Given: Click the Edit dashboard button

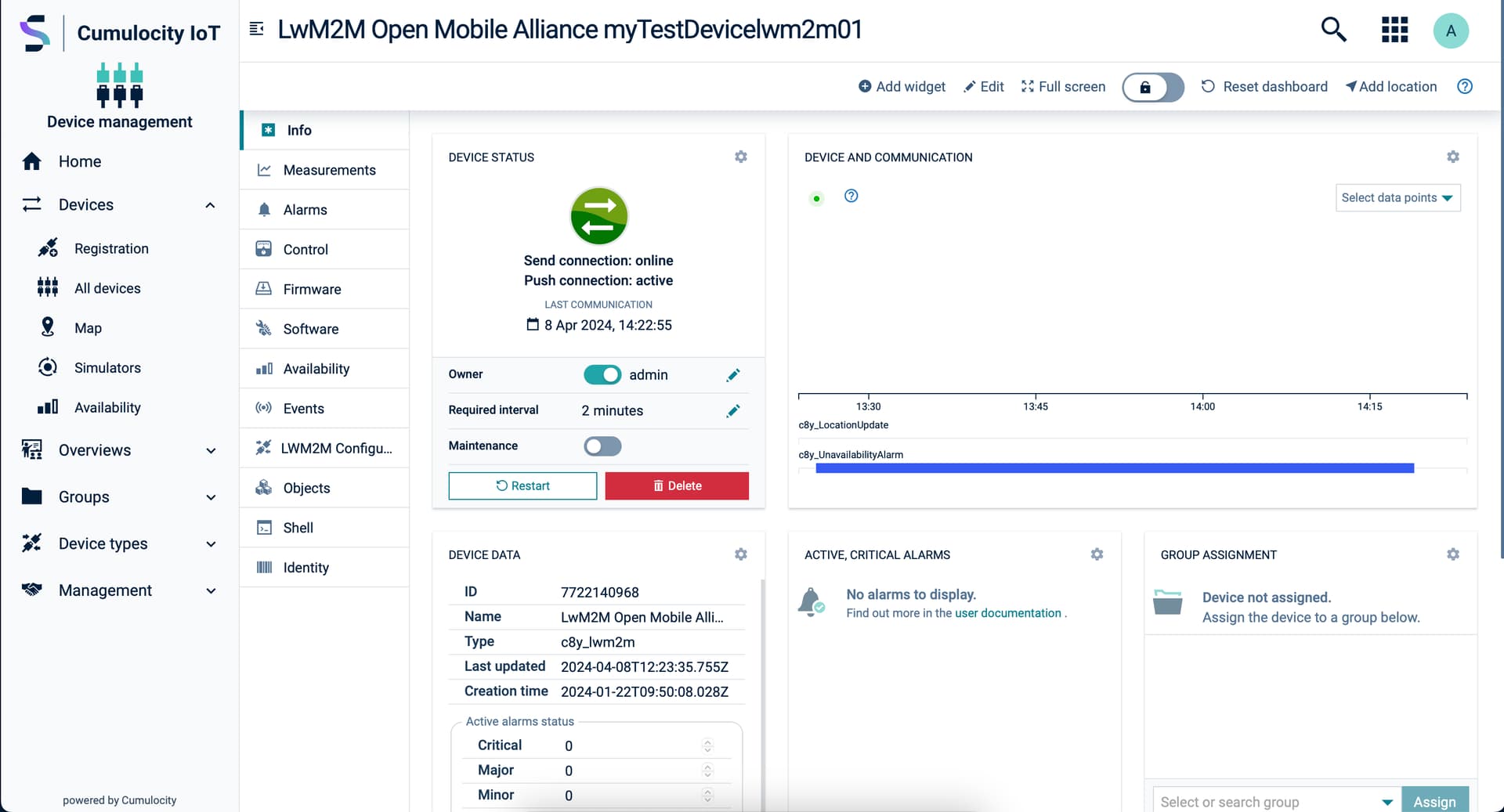Looking at the screenshot, I should pos(984,87).
